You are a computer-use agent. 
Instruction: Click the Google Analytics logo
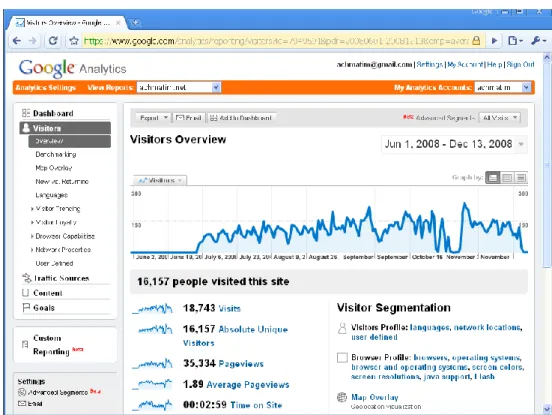[x=72, y=68]
